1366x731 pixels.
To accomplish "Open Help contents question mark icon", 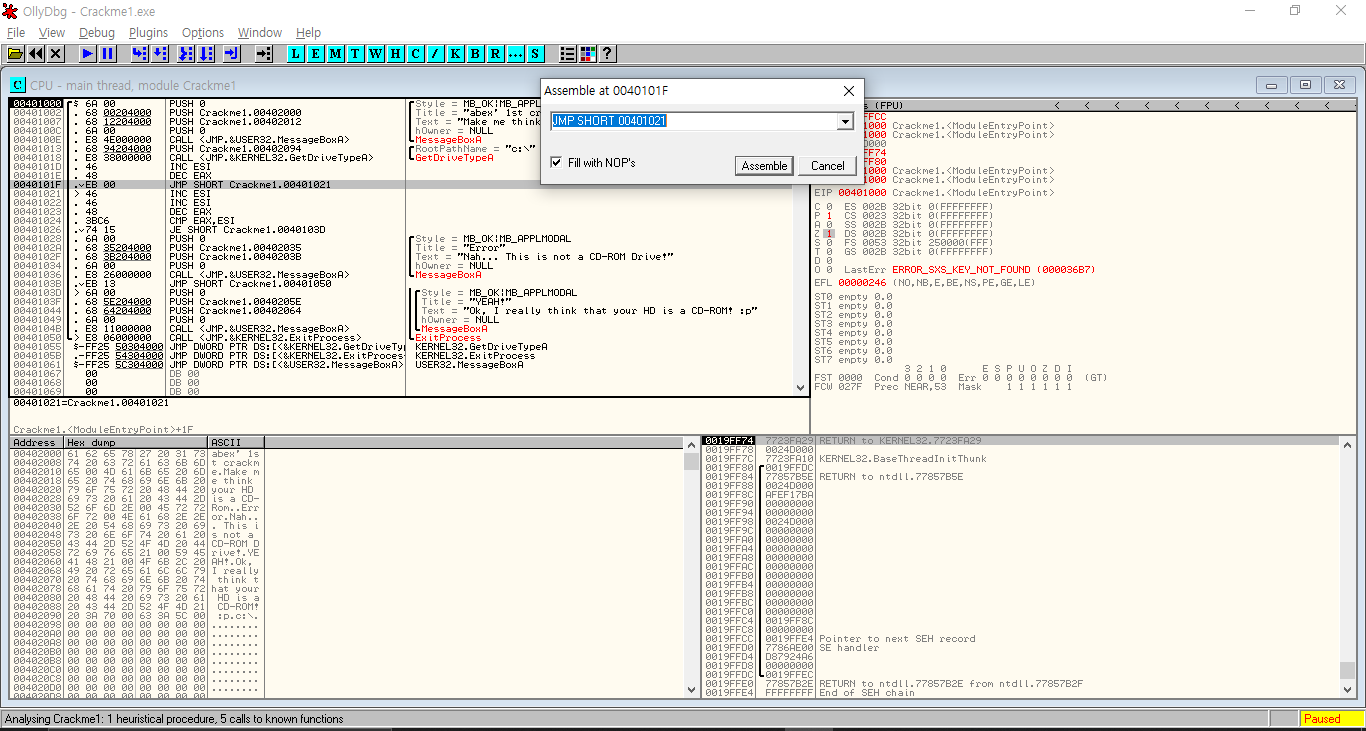I will pos(607,53).
